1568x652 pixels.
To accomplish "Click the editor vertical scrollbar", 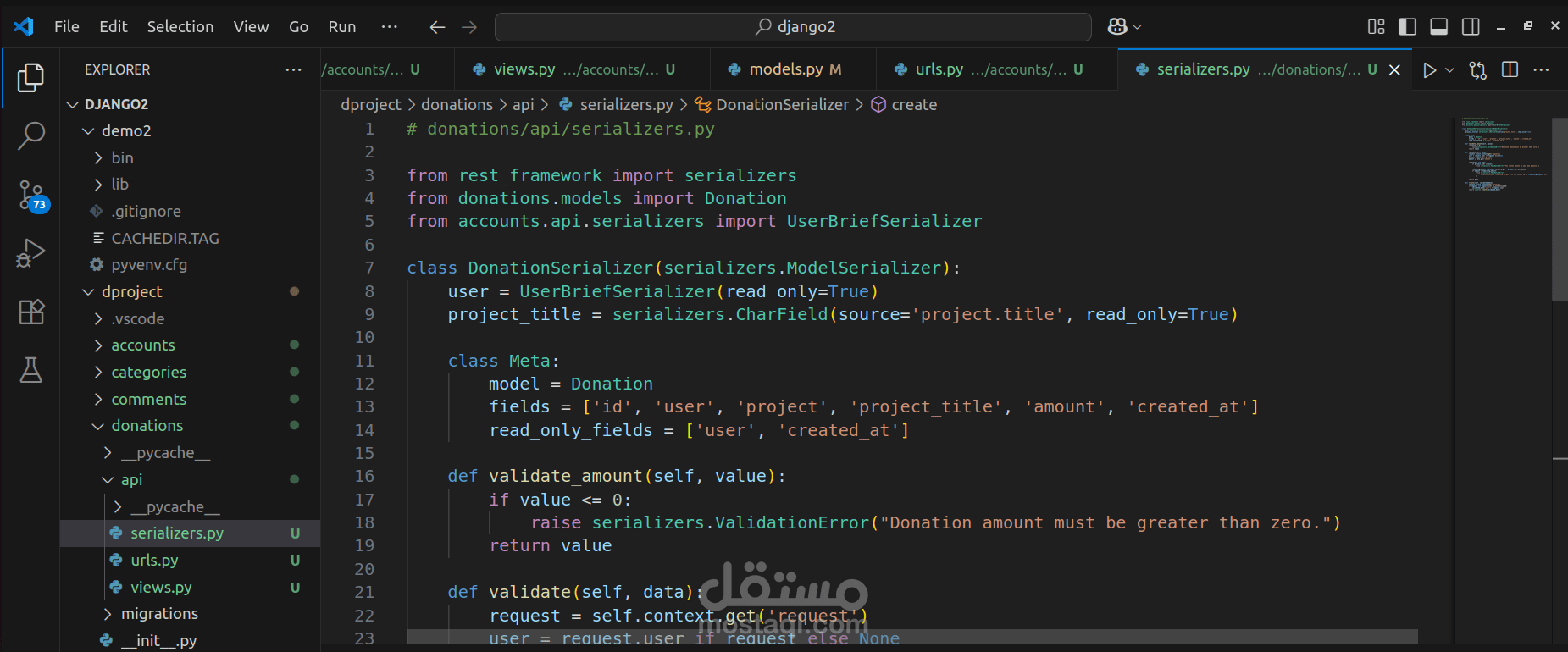I will pos(1560,209).
